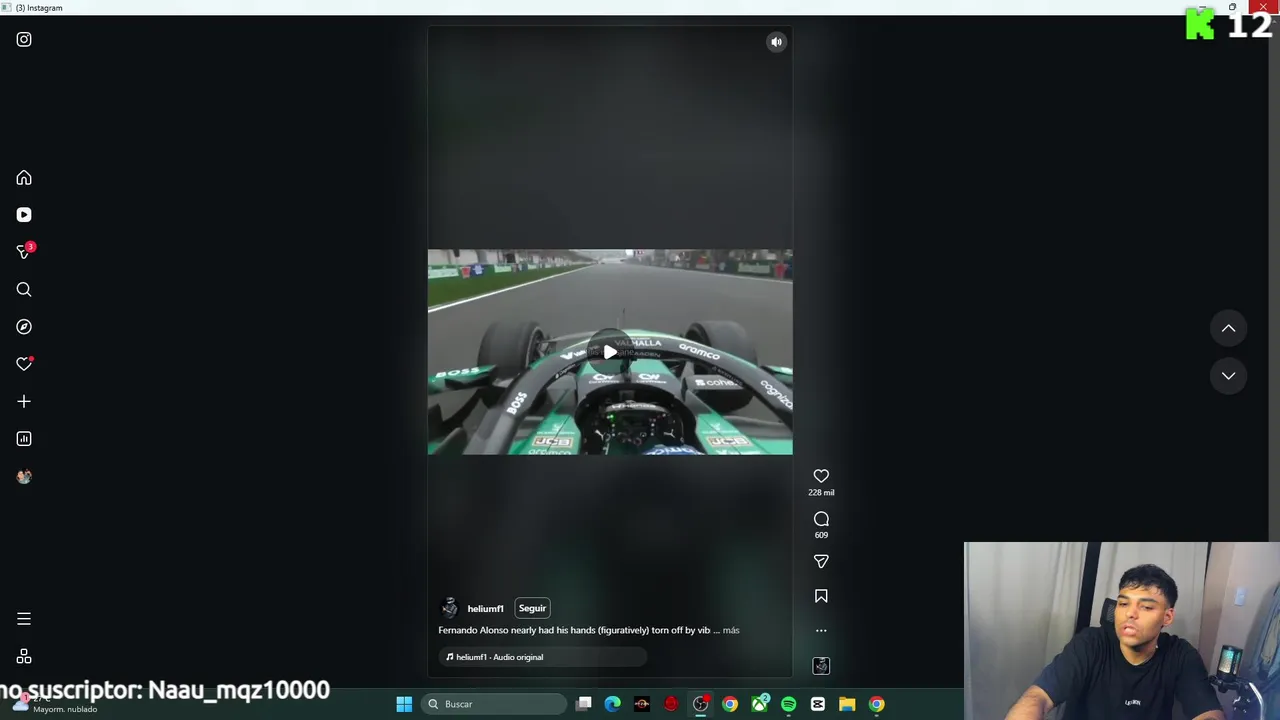Like the reel with heart icon
Viewport: 1280px width, 720px height.
(821, 476)
